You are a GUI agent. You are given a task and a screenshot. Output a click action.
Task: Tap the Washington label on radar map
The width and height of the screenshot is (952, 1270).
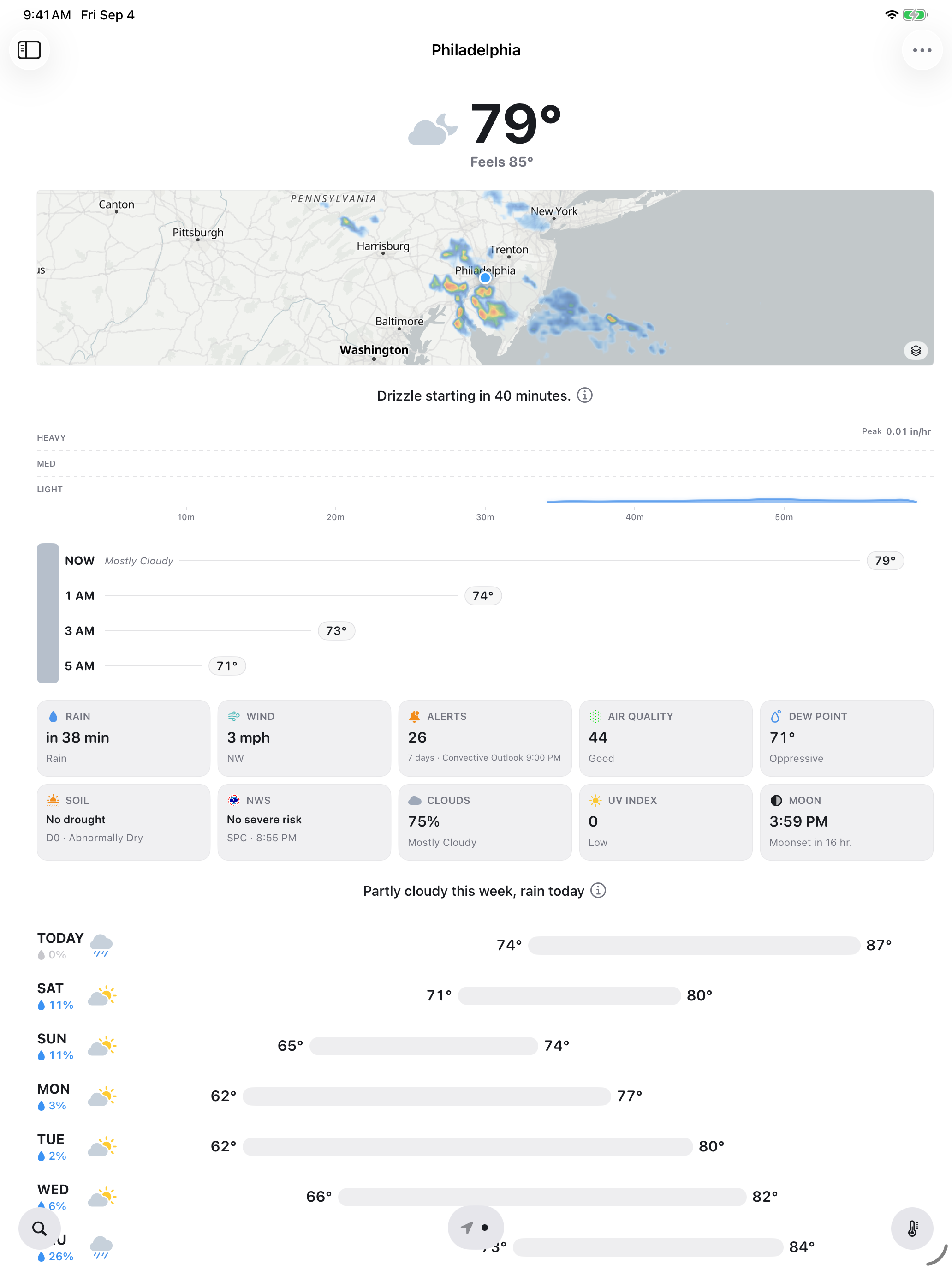tap(374, 350)
